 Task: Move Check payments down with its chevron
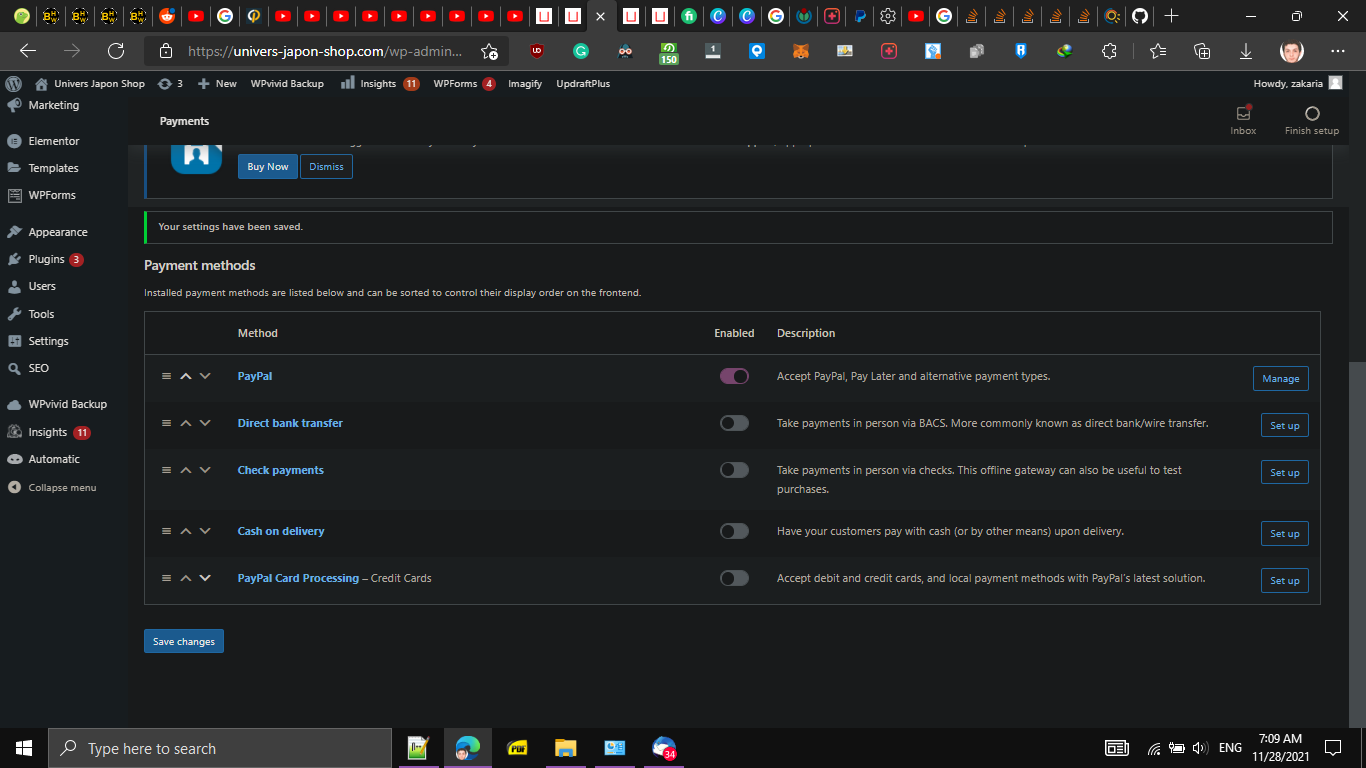point(205,470)
